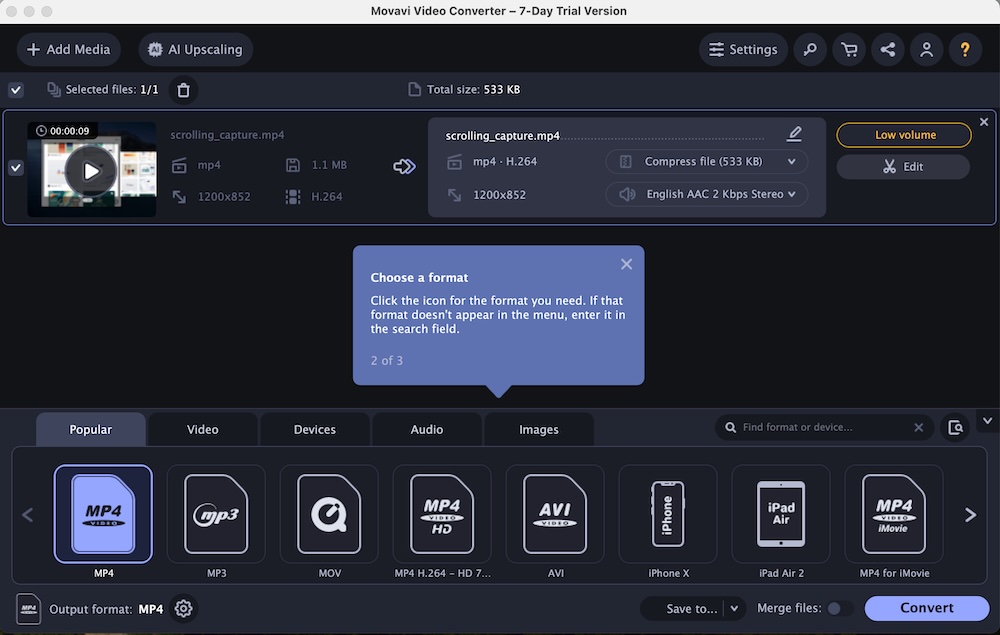Toggle the select all files checkbox
Screen dimensions: 1000x635
point(16,90)
